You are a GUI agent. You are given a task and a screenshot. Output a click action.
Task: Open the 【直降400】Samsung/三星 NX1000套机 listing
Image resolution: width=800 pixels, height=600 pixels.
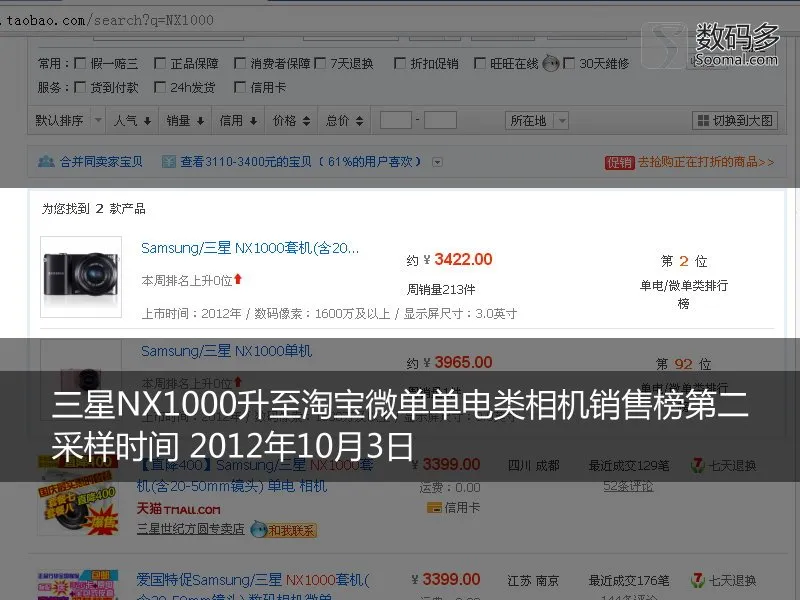[x=255, y=475]
